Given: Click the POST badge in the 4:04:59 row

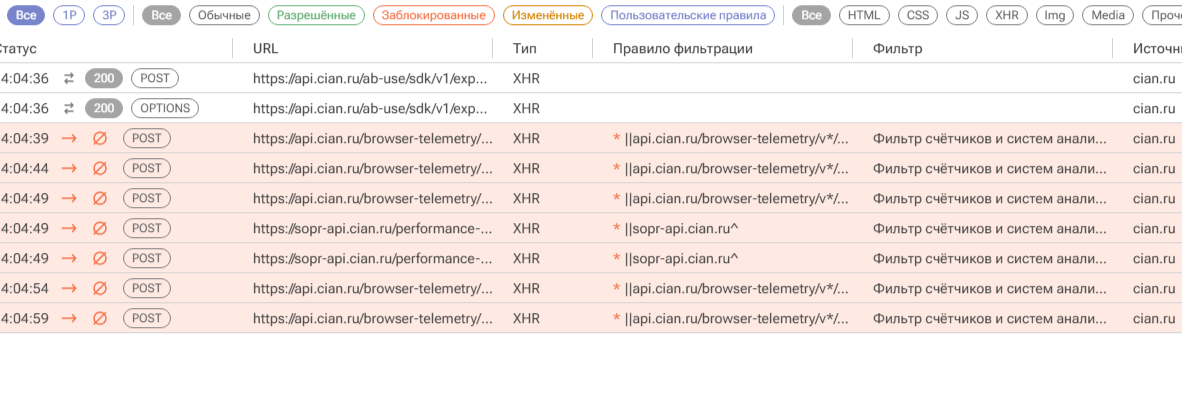Looking at the screenshot, I should (147, 318).
